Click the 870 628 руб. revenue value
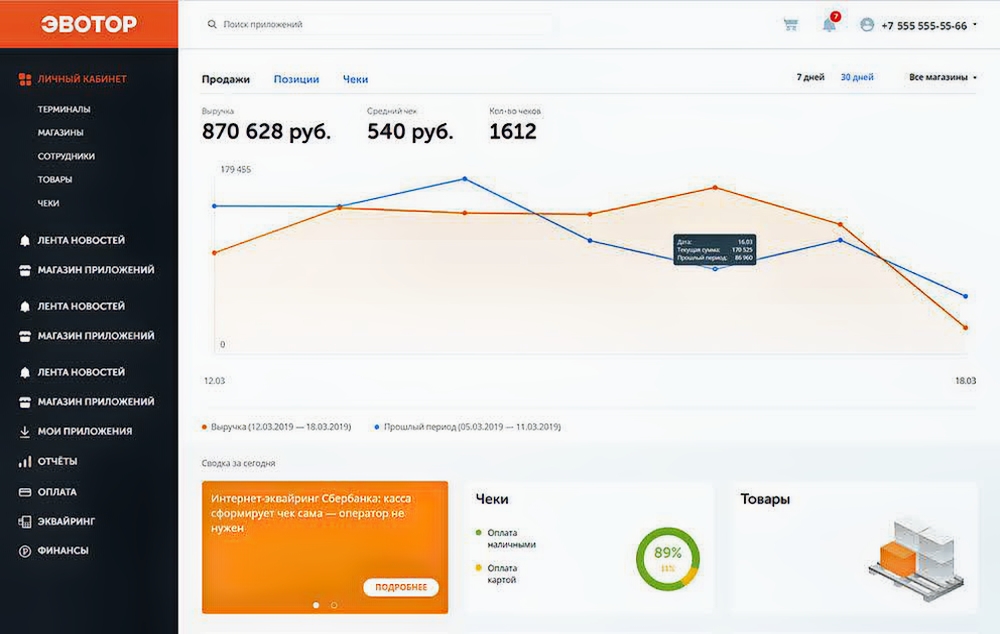 pos(266,131)
